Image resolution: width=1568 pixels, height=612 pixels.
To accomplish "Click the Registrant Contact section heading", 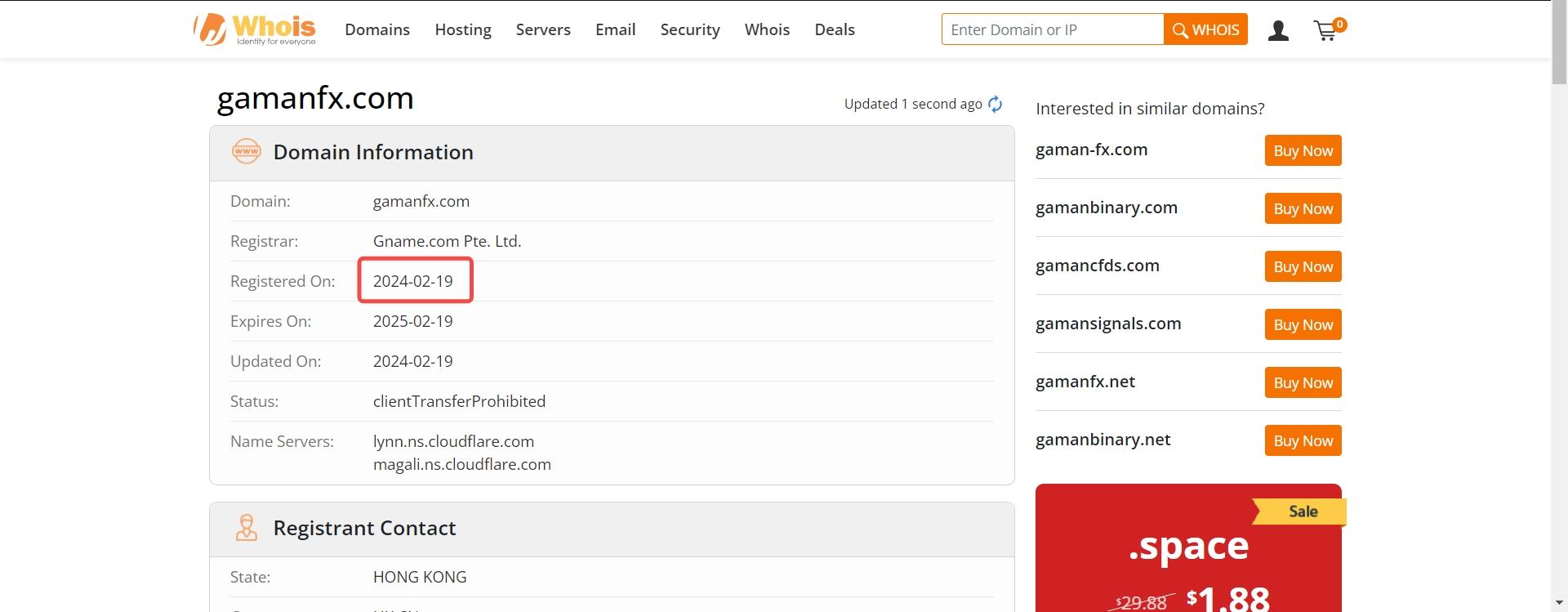I will coord(364,528).
